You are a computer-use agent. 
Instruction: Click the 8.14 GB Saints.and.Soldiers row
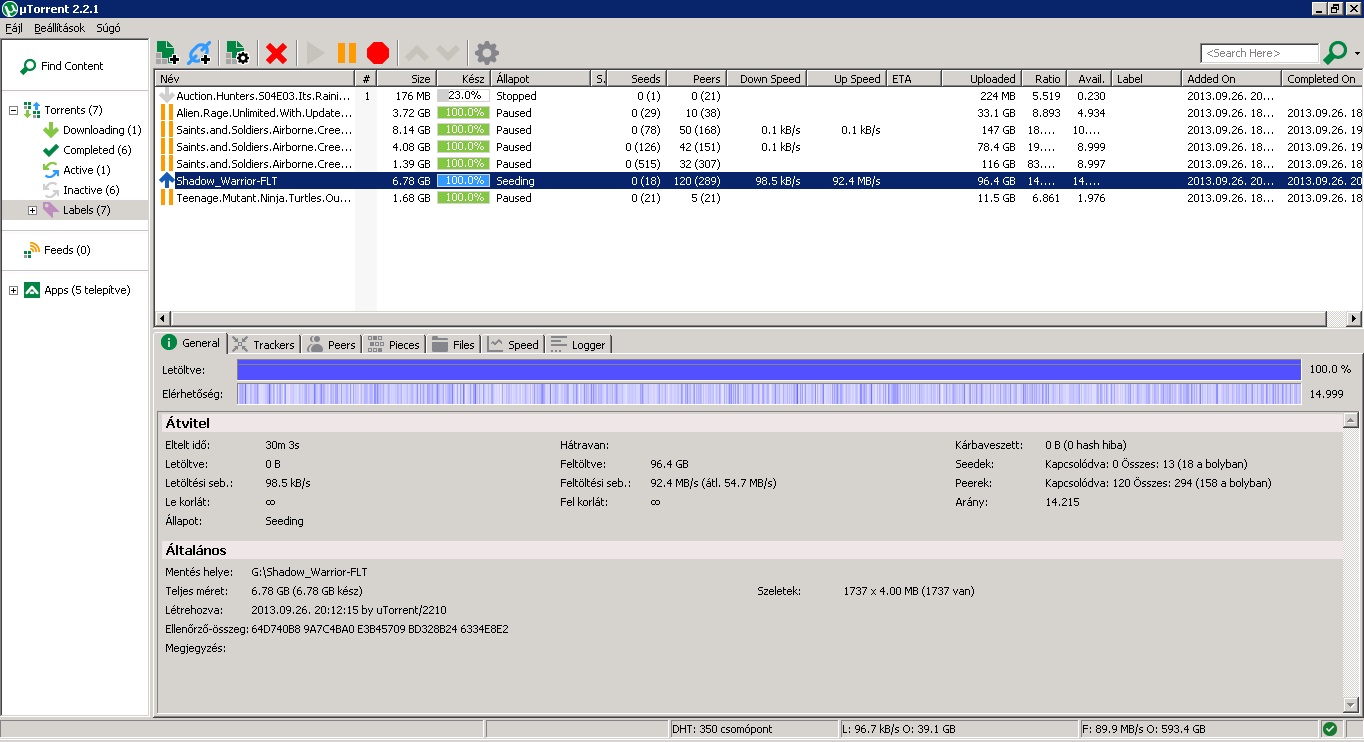[758, 130]
